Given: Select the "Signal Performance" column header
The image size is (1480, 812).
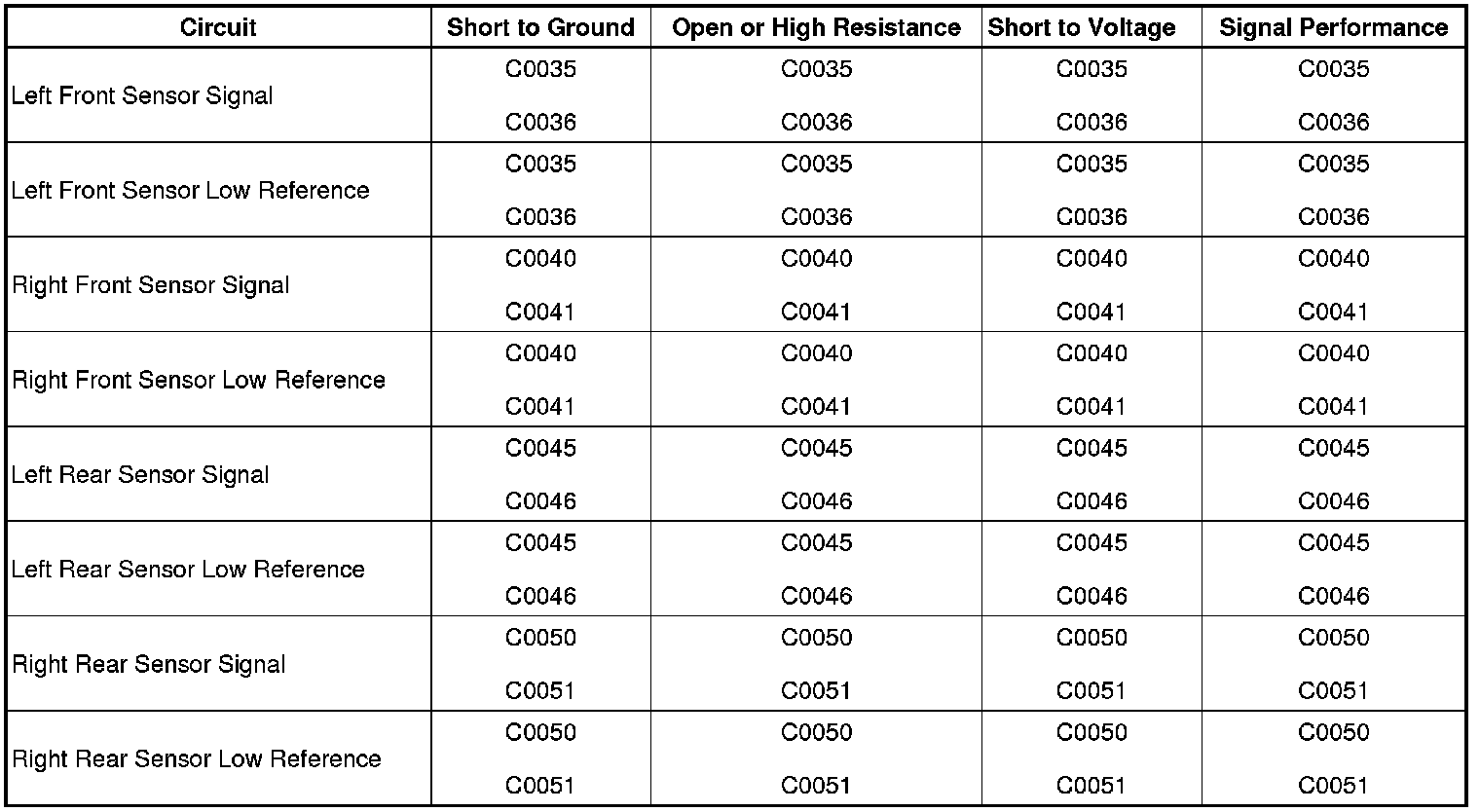Looking at the screenshot, I should [1333, 27].
